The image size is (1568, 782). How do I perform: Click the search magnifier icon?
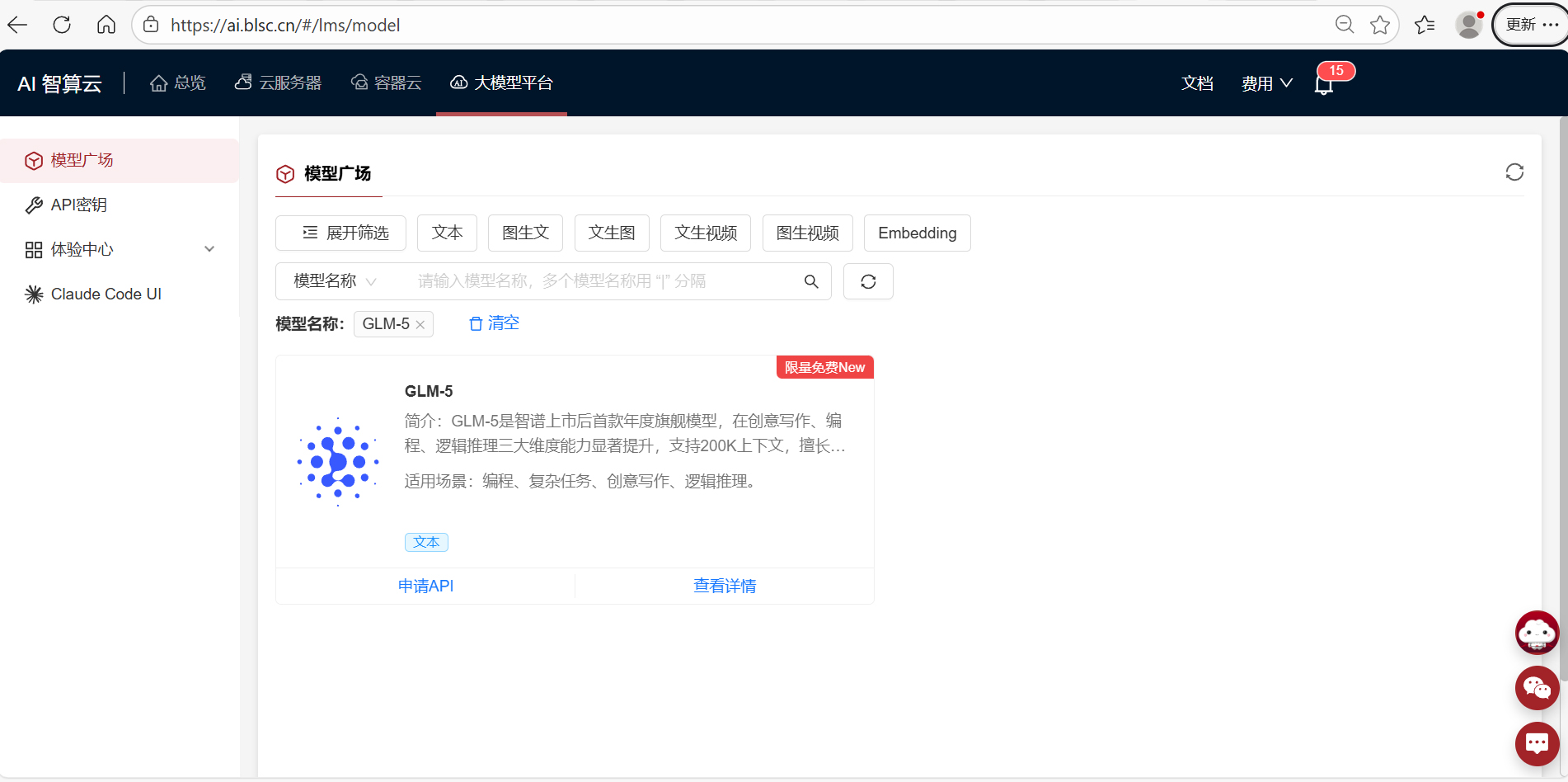point(811,281)
